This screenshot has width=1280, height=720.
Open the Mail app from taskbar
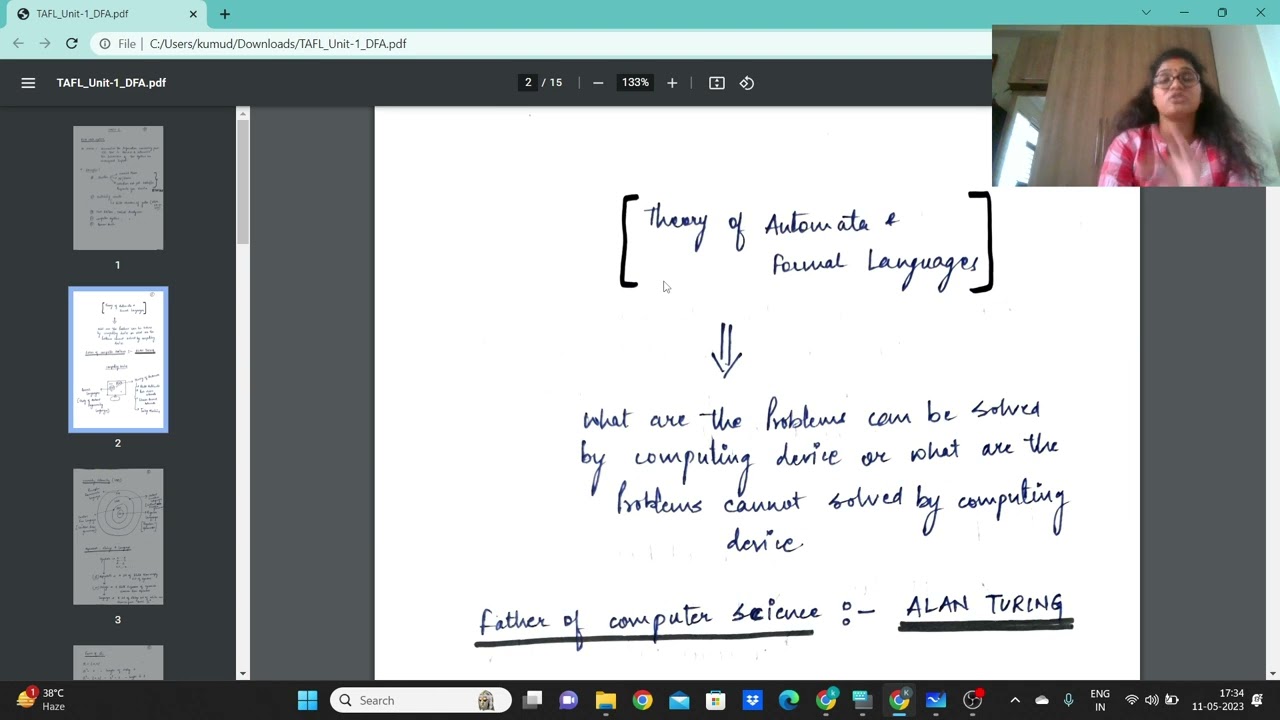[679, 700]
